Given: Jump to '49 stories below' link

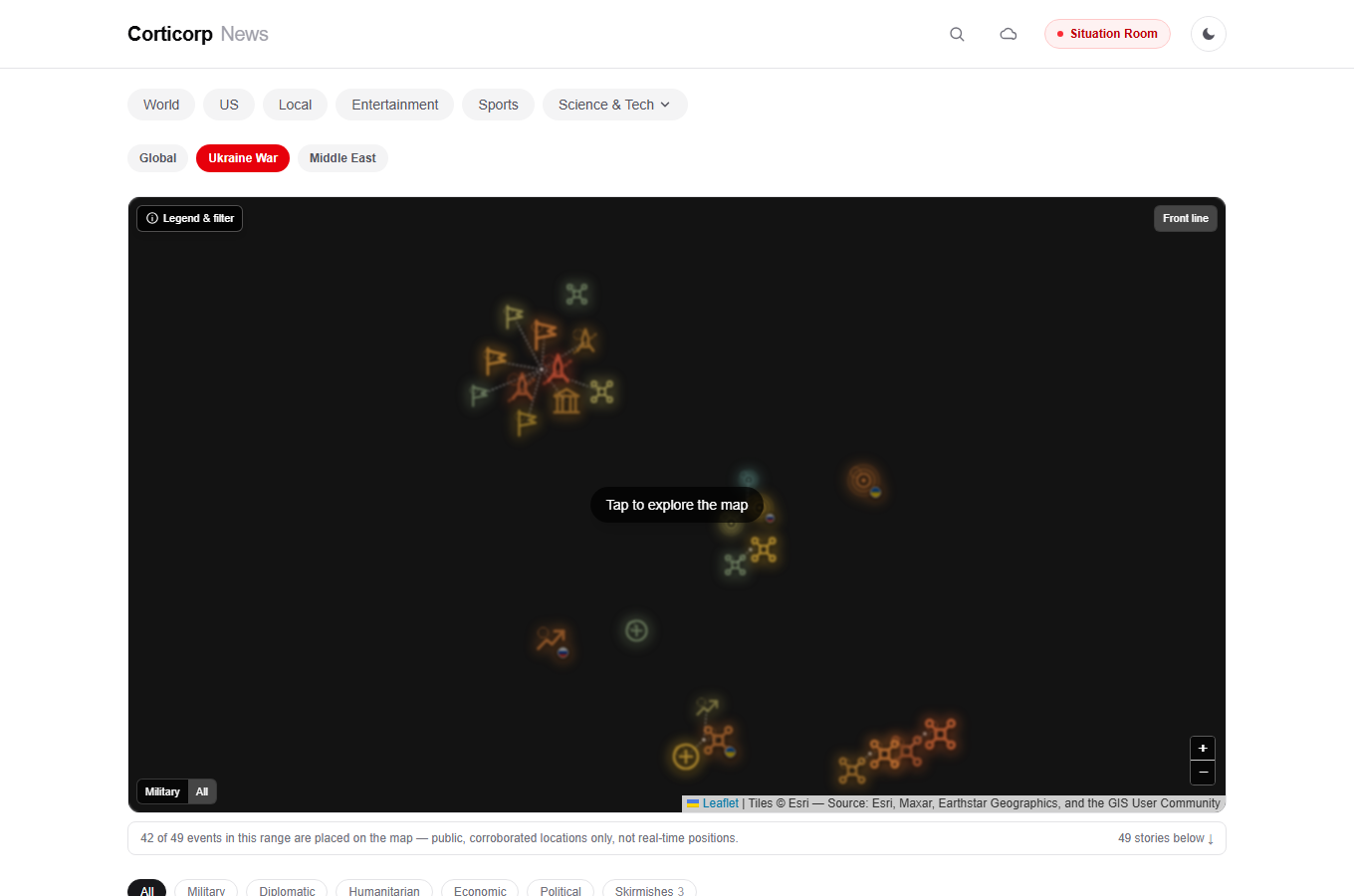Looking at the screenshot, I should click(x=1165, y=838).
